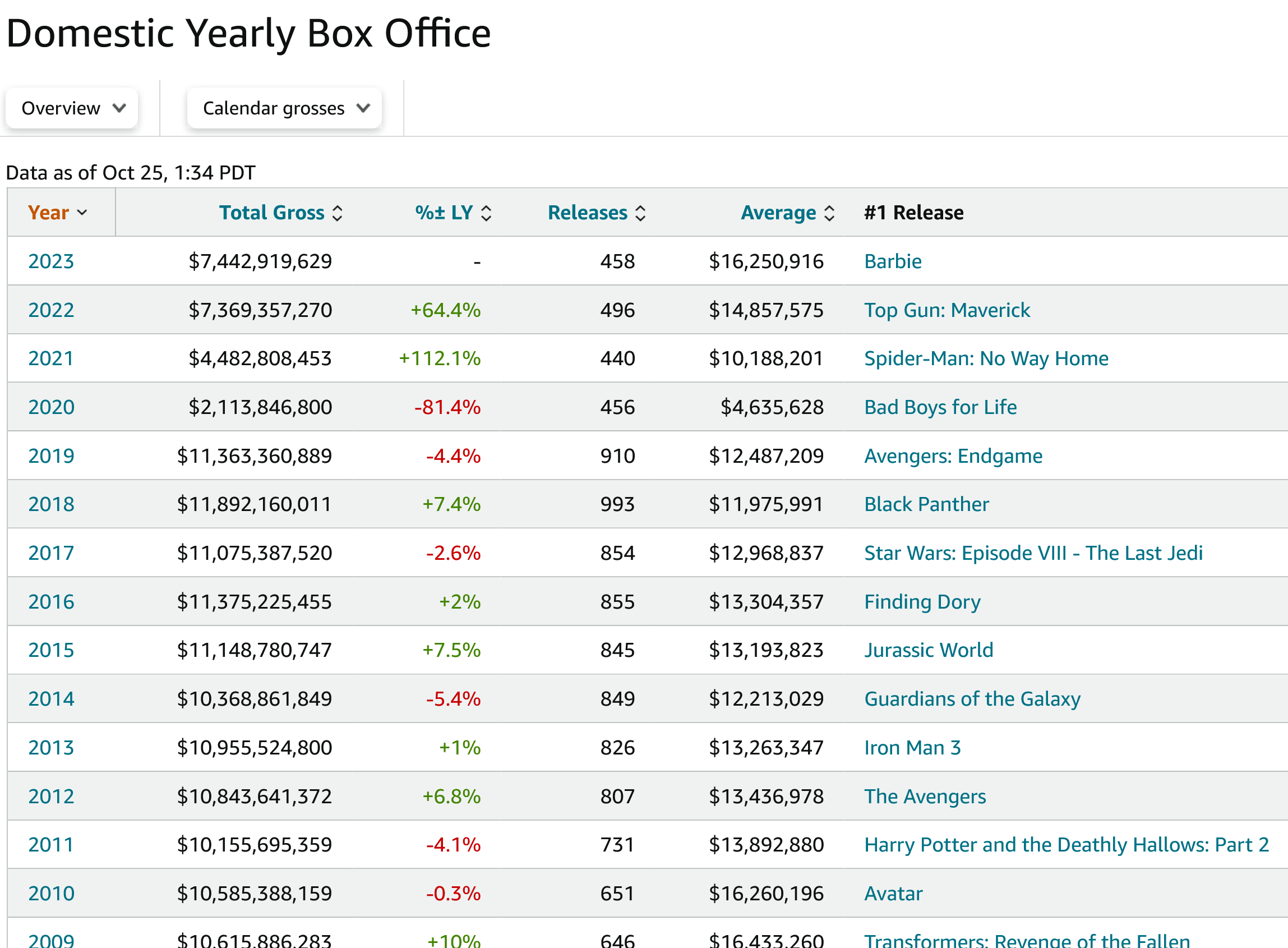Click sort arrows icon beside Total Gross
The width and height of the screenshot is (1288, 948).
coord(338,213)
